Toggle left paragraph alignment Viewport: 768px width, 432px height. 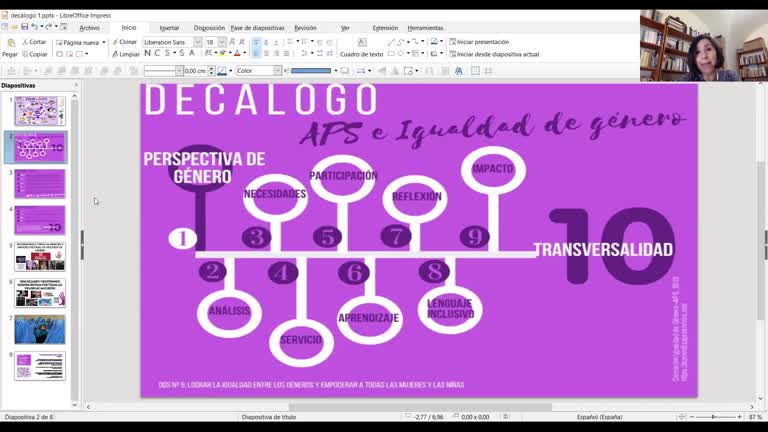point(256,53)
